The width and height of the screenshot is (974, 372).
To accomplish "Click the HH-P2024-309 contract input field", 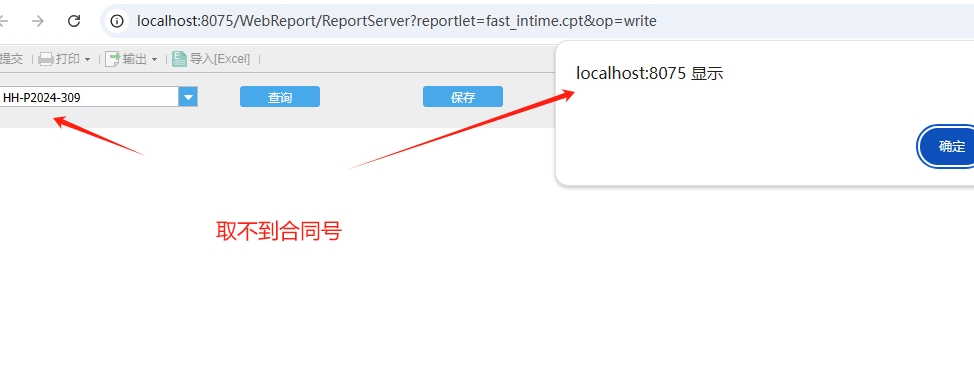I will click(x=89, y=97).
